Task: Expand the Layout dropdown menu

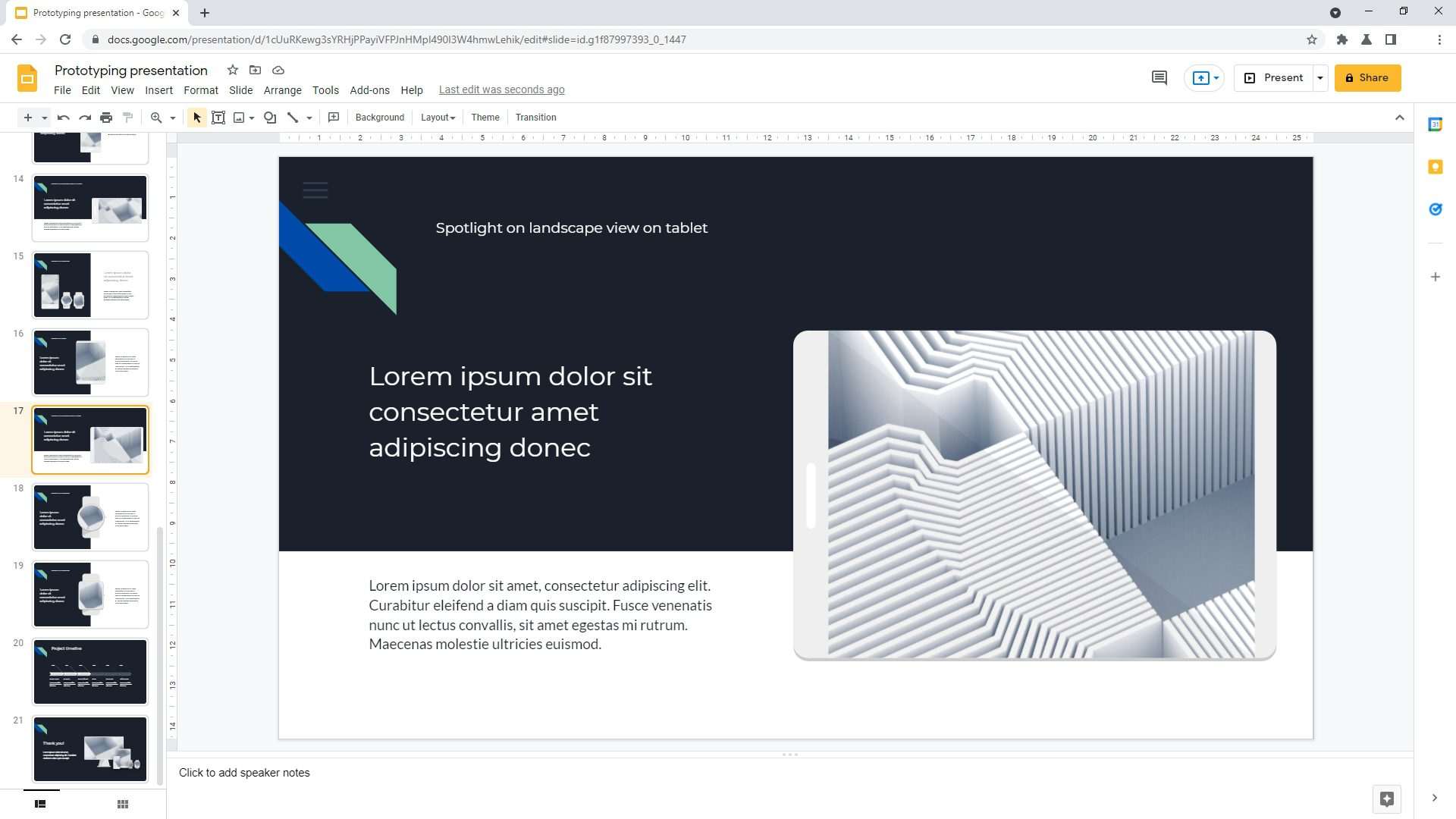Action: pos(437,117)
